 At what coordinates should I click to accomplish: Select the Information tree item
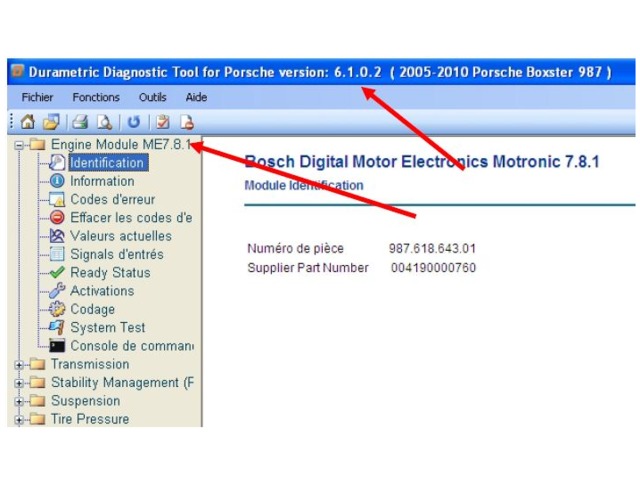pyautogui.click(x=102, y=181)
